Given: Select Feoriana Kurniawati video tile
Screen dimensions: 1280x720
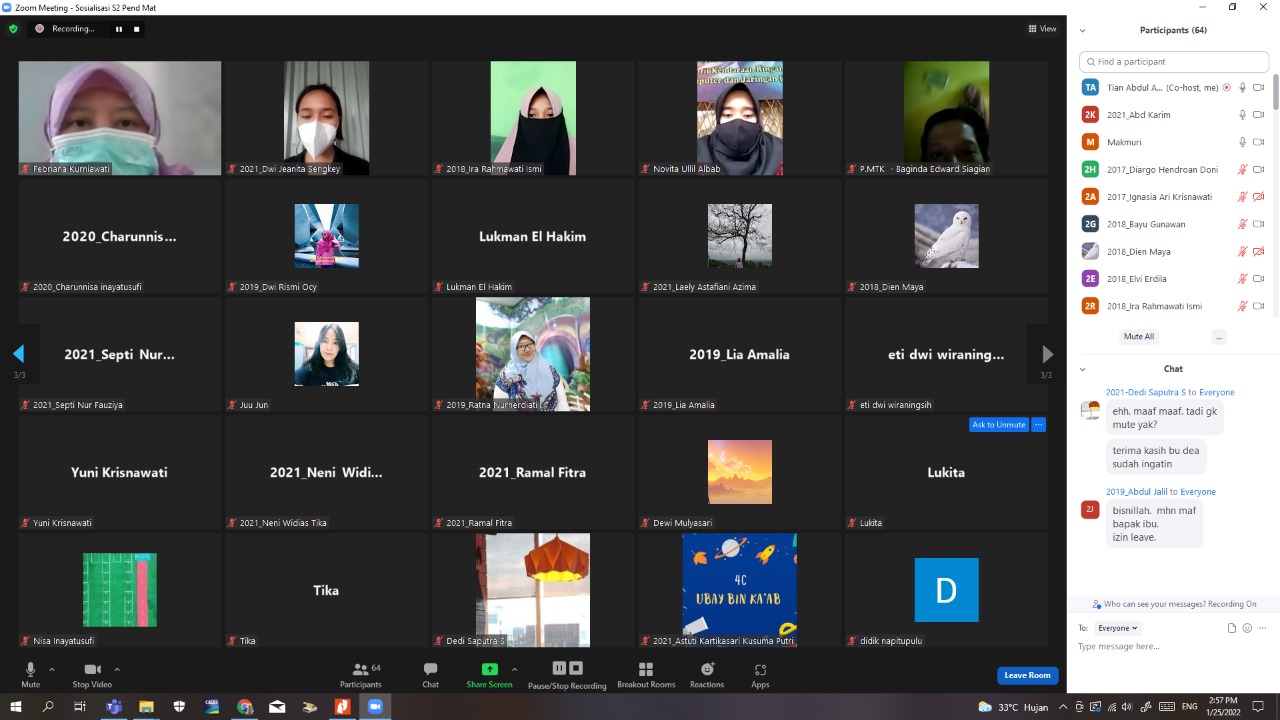Looking at the screenshot, I should coord(120,118).
